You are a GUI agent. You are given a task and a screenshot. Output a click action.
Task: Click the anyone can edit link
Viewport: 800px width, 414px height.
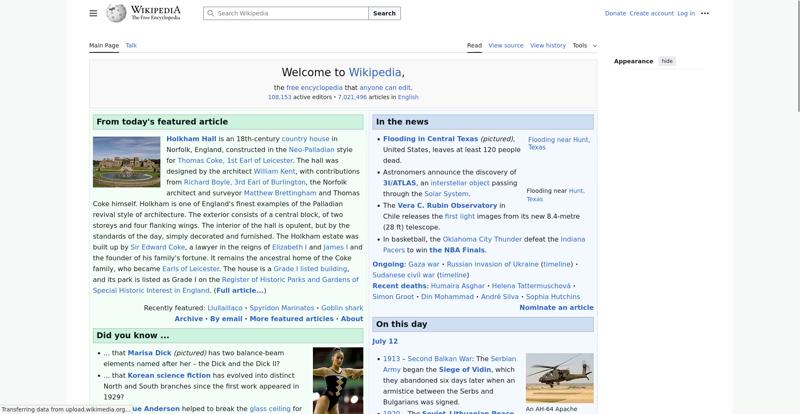tap(385, 88)
